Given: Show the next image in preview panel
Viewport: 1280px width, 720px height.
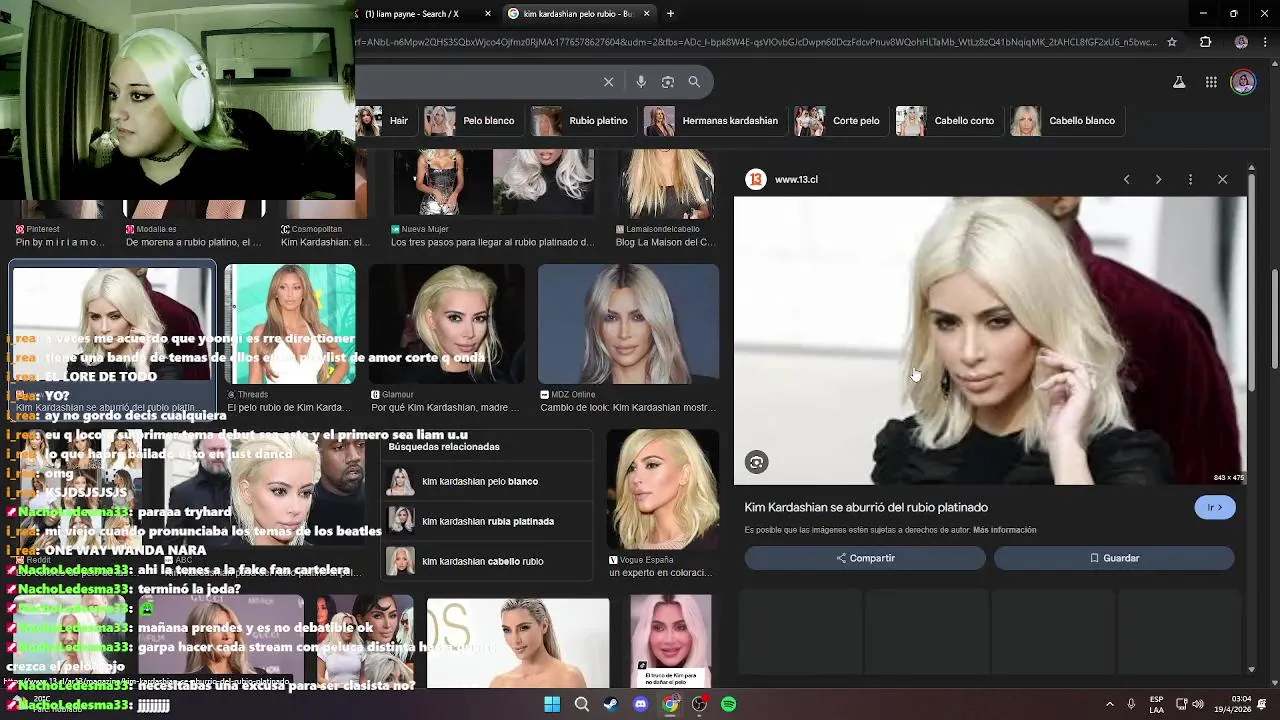Looking at the screenshot, I should pyautogui.click(x=1158, y=179).
